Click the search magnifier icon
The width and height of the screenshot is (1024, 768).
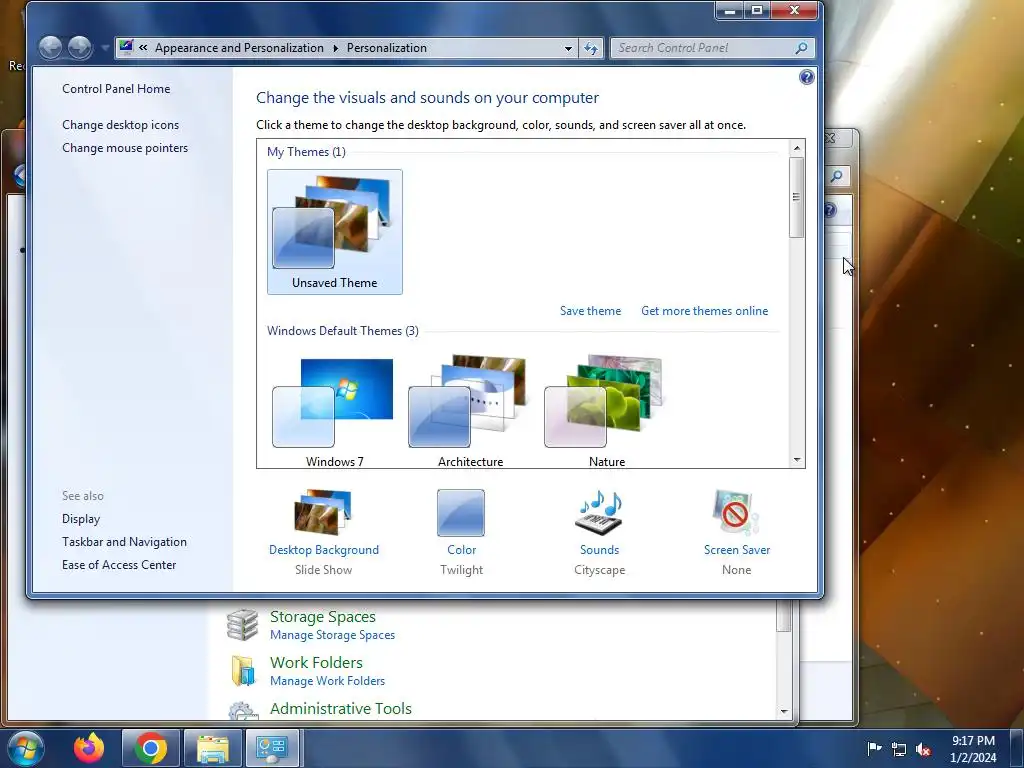tap(801, 48)
